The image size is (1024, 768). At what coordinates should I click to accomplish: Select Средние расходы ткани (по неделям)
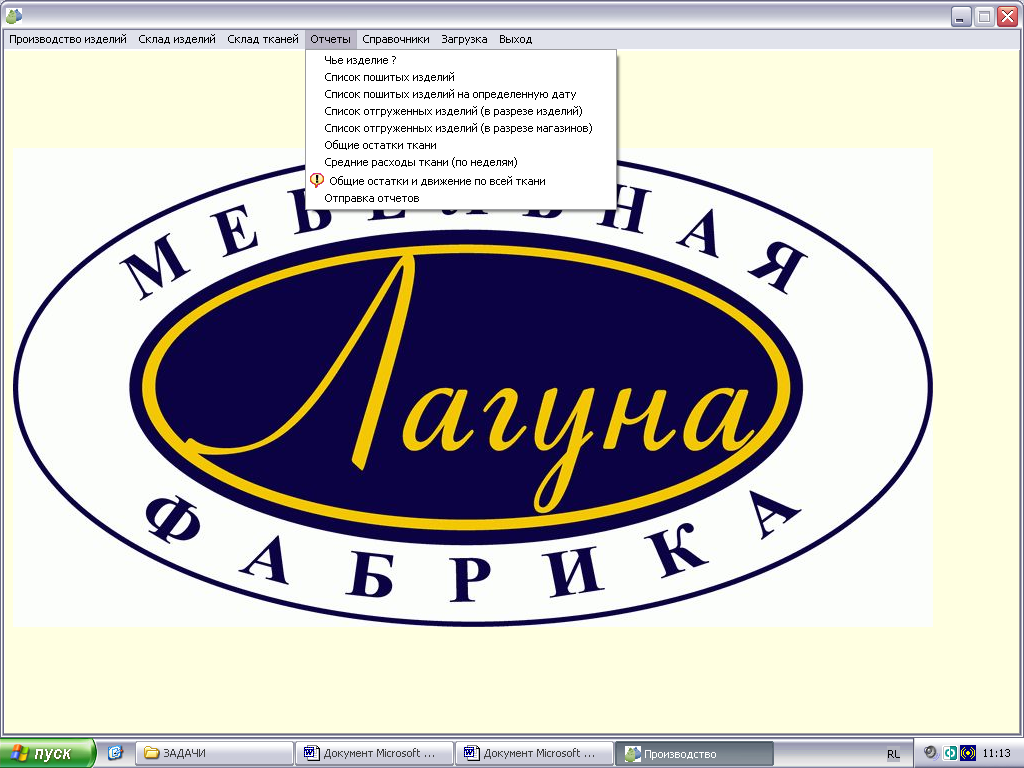pos(461,162)
